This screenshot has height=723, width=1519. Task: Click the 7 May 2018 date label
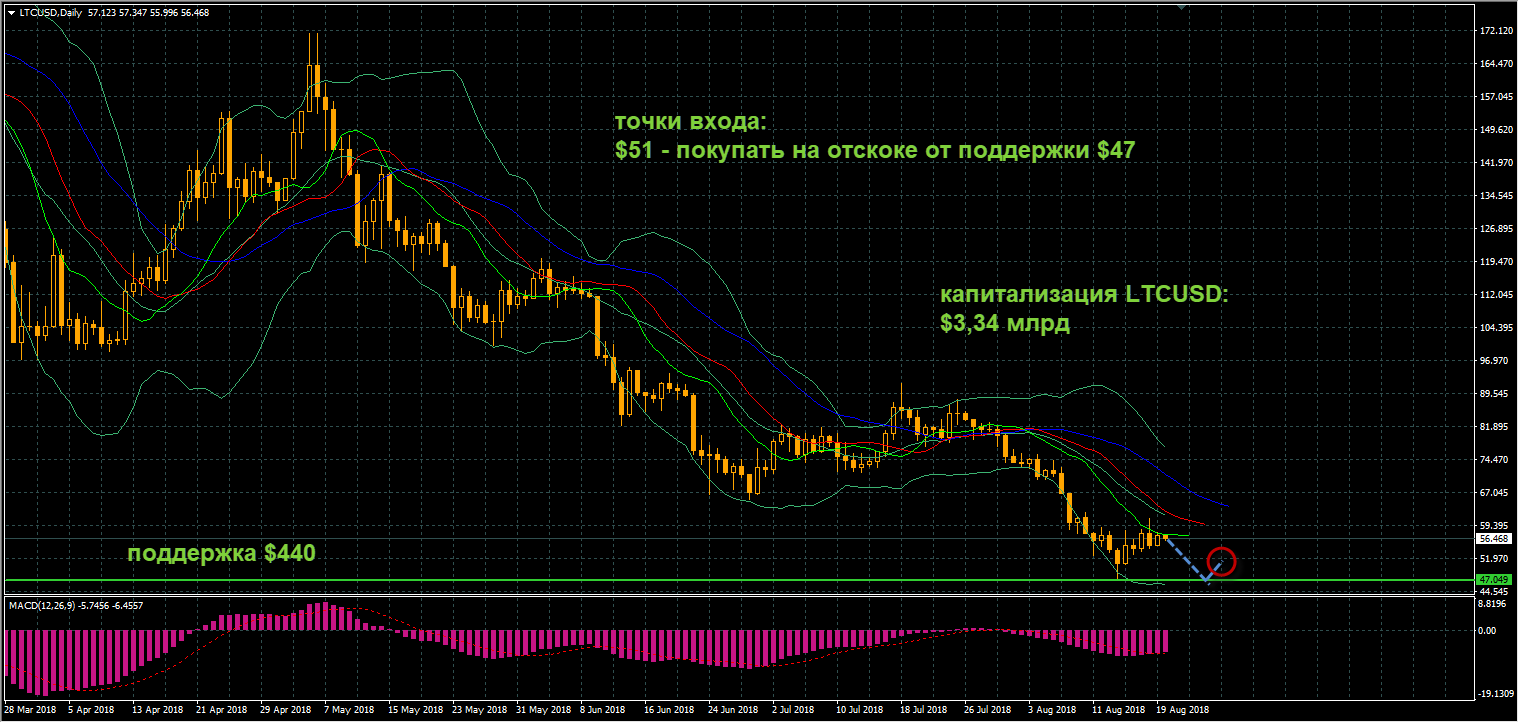(350, 710)
